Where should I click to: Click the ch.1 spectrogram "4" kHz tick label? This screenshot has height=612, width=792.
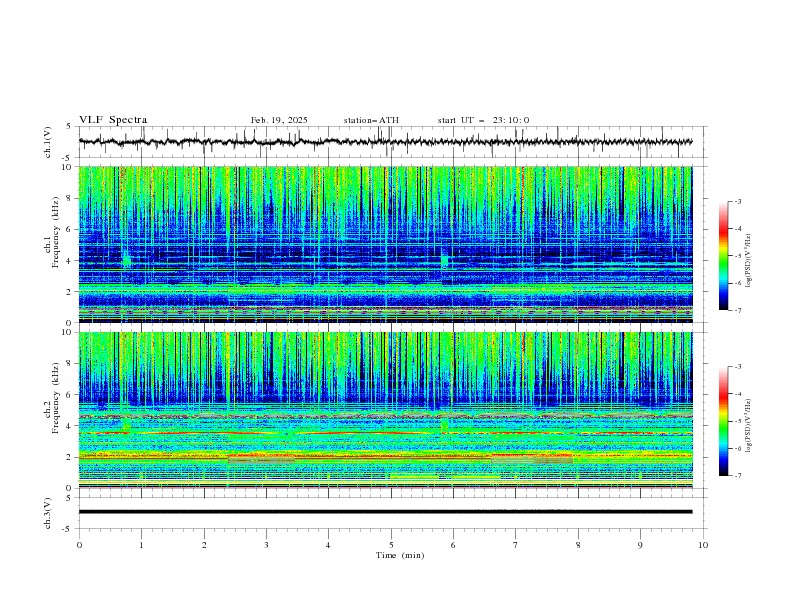point(71,261)
